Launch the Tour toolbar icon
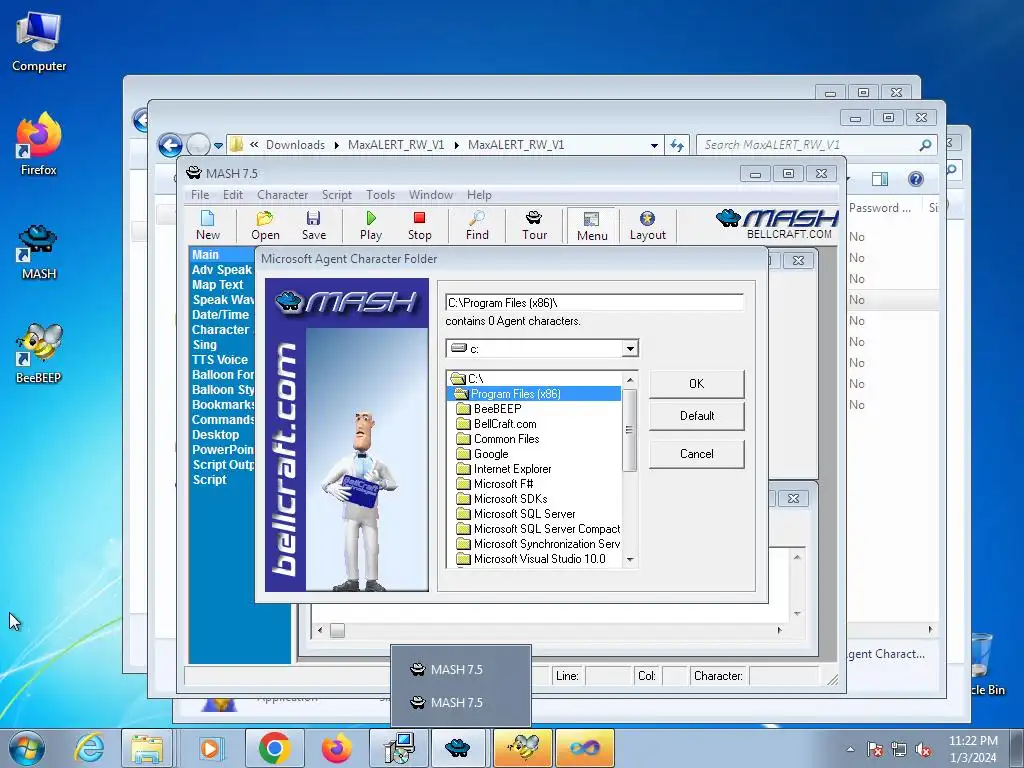The width and height of the screenshot is (1024, 768). tap(534, 225)
